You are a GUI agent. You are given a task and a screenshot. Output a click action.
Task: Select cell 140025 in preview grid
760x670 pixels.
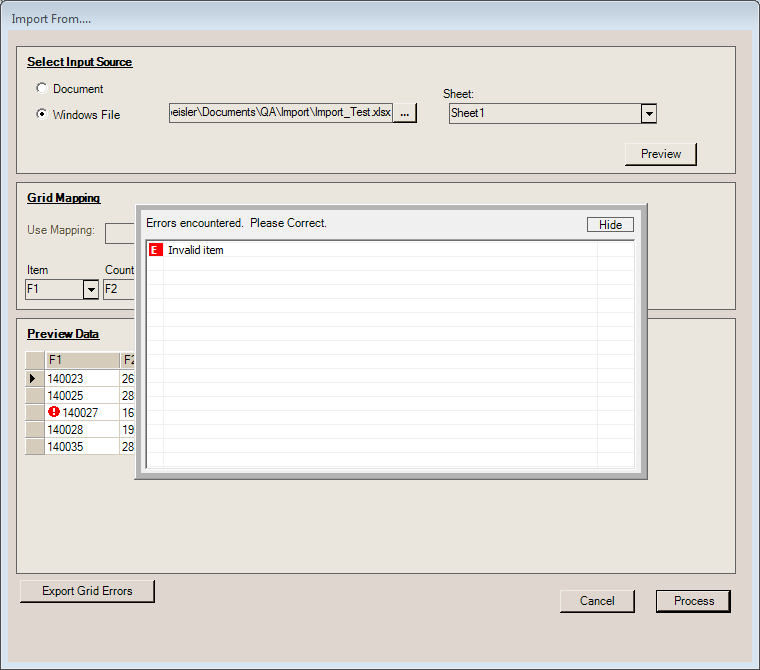click(x=82, y=396)
